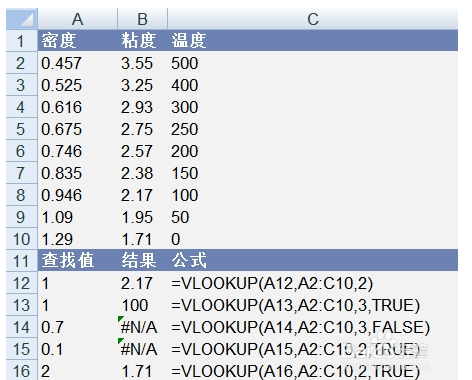
Task: Select row 16 header
Action: click(x=22, y=370)
